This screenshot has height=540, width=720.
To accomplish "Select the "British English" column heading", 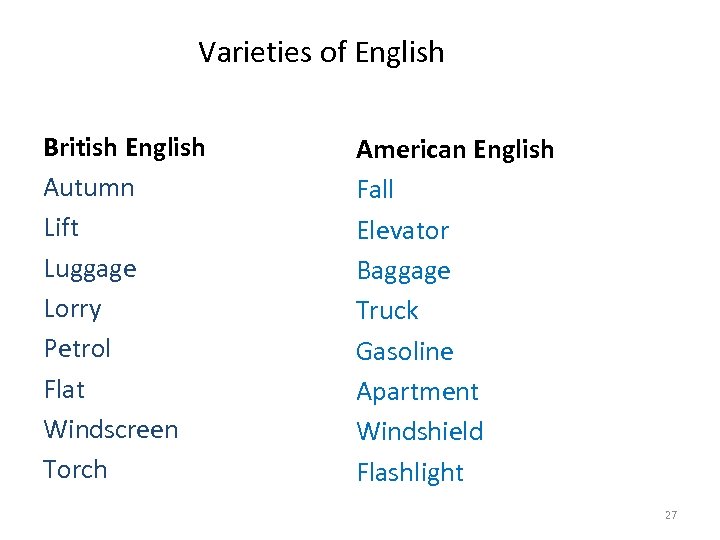I will point(124,148).
